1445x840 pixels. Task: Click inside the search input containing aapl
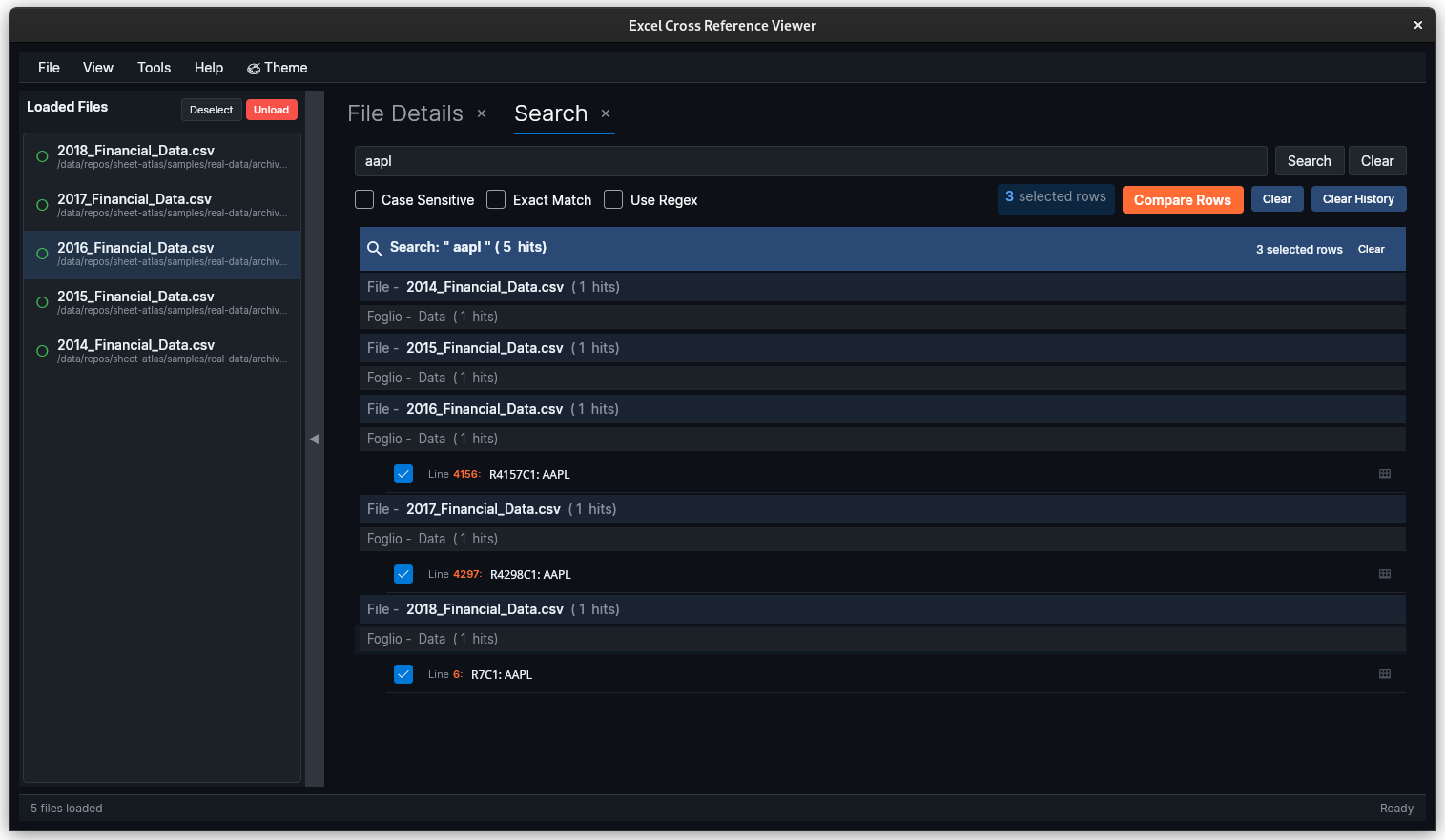[811, 160]
